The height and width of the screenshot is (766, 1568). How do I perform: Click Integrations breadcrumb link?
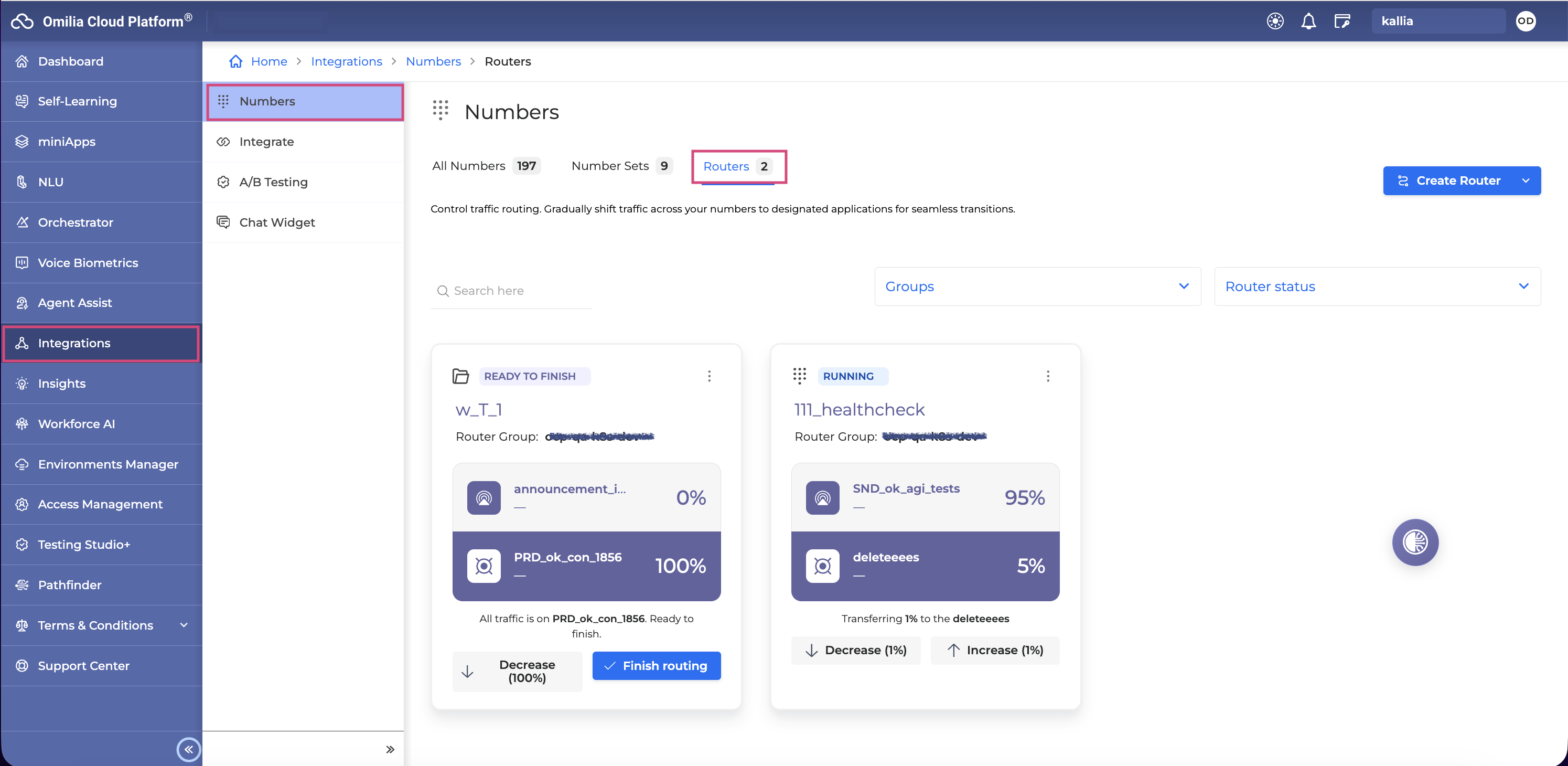click(x=346, y=61)
